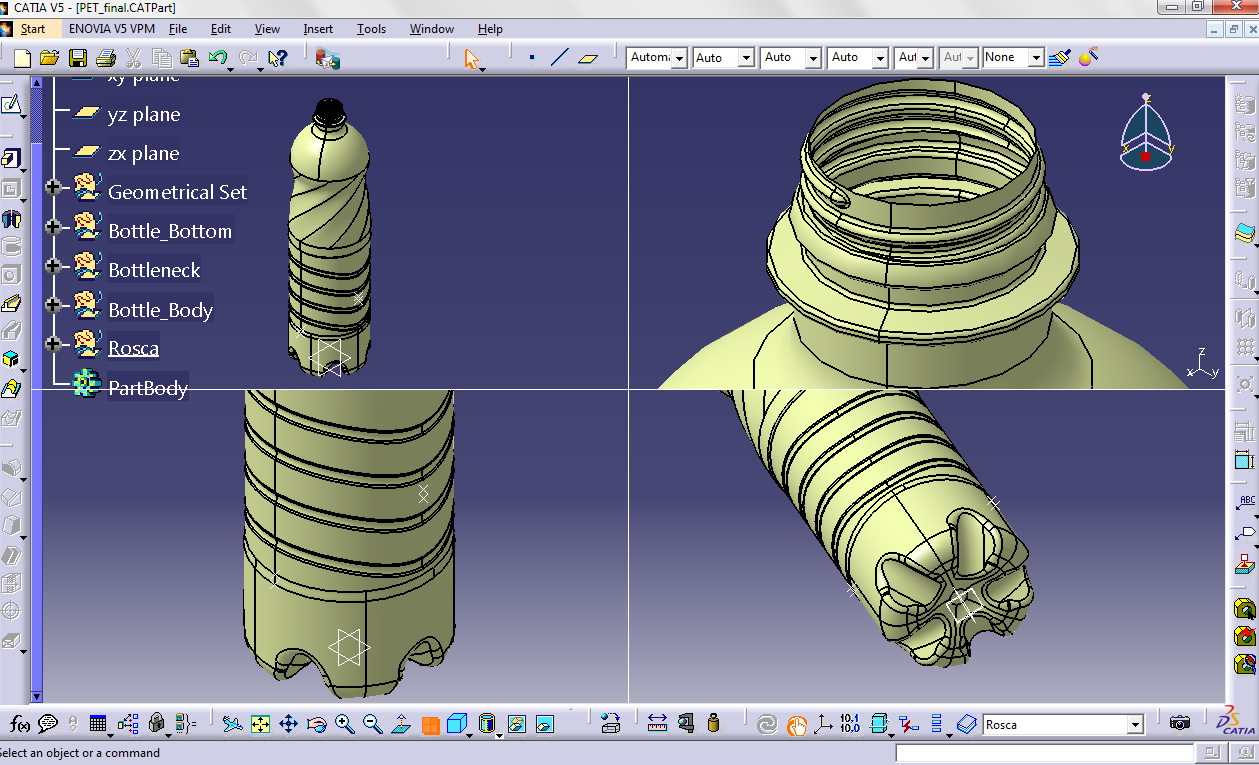The height and width of the screenshot is (765, 1259).
Task: Select the zx plane in tree
Action: click(x=144, y=154)
